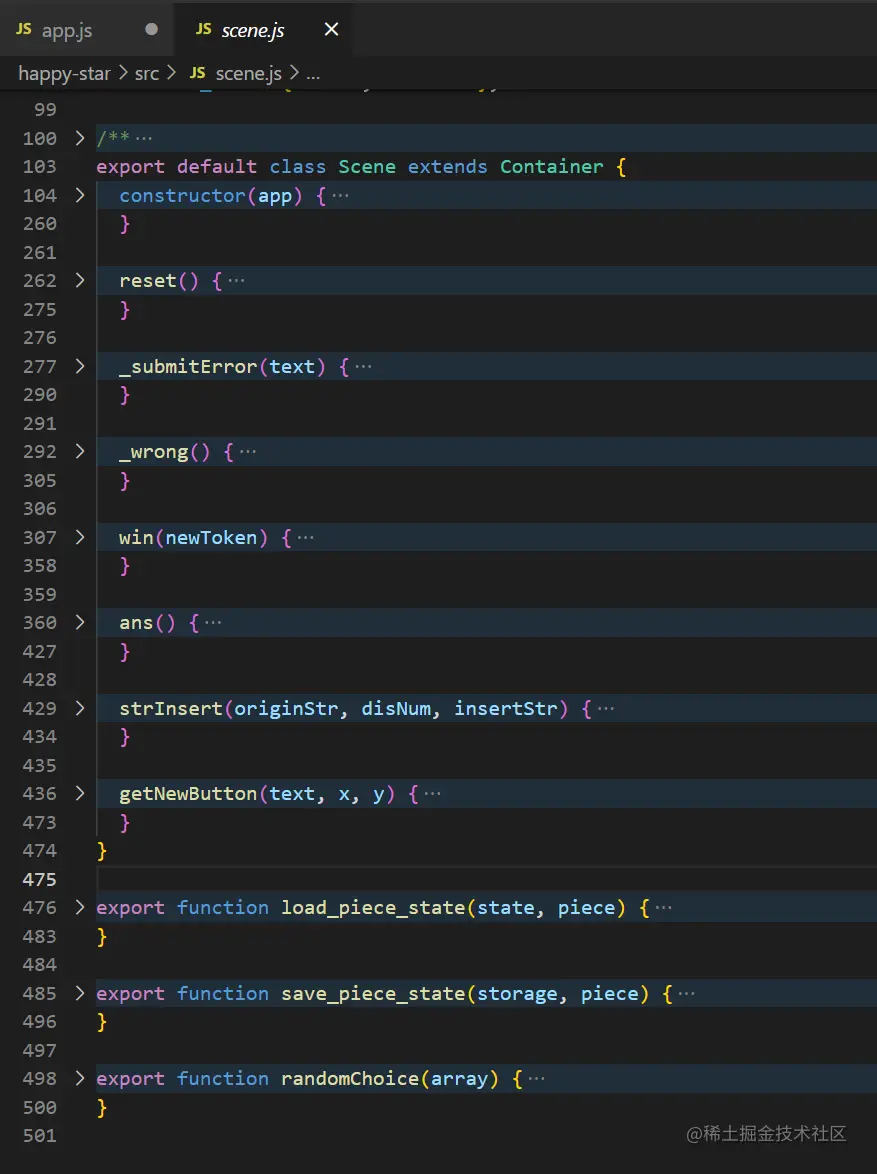
Task: Click folded ellipsis after _wrong() {
Action: [x=248, y=452]
